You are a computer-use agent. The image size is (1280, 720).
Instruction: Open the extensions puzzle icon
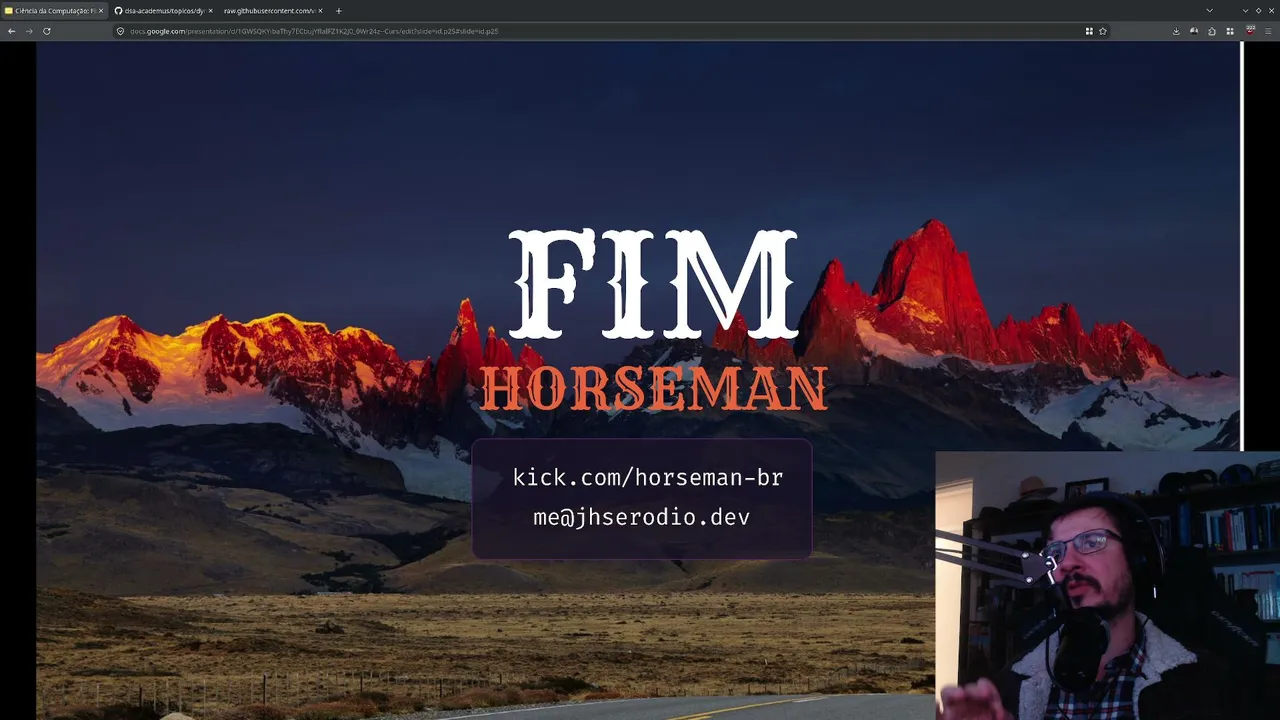click(x=1212, y=31)
